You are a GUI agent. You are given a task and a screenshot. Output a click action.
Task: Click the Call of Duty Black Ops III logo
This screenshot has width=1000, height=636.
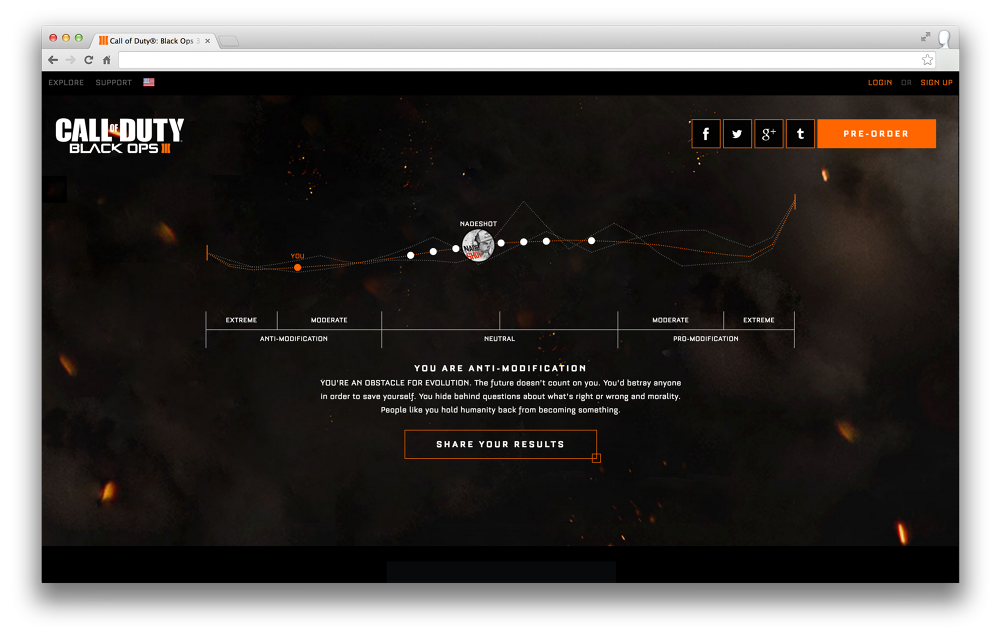pos(120,135)
